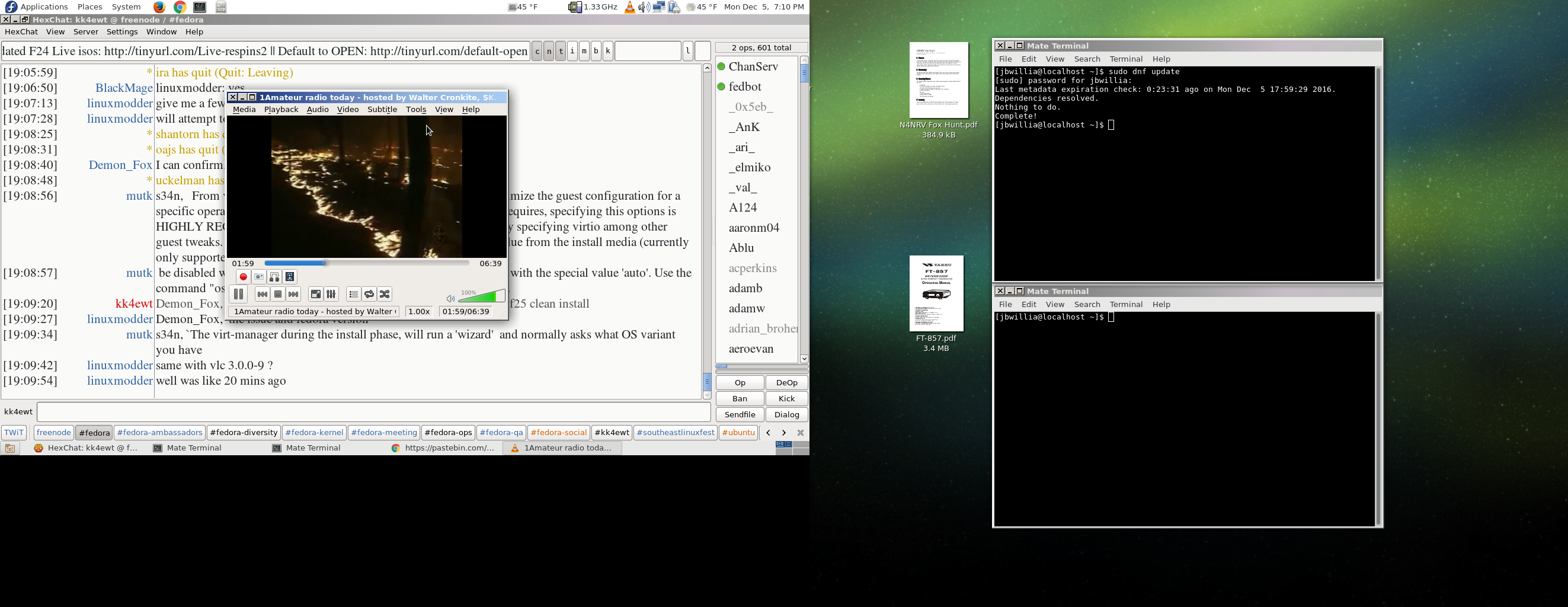Open network icon in system tray
Screen dimensions: 1568x607
(658, 7)
